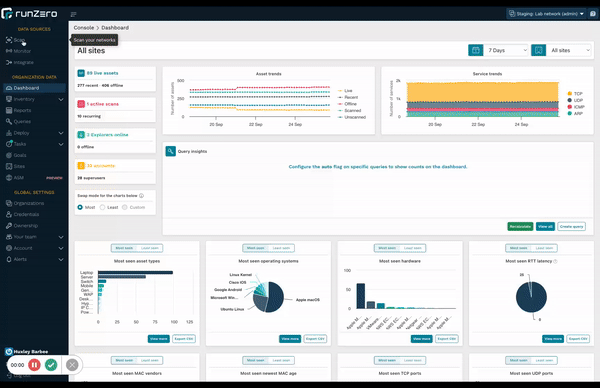Toggle Least seen for RTT latency chart
The width and height of the screenshot is (600, 388).
pyautogui.click(x=544, y=248)
